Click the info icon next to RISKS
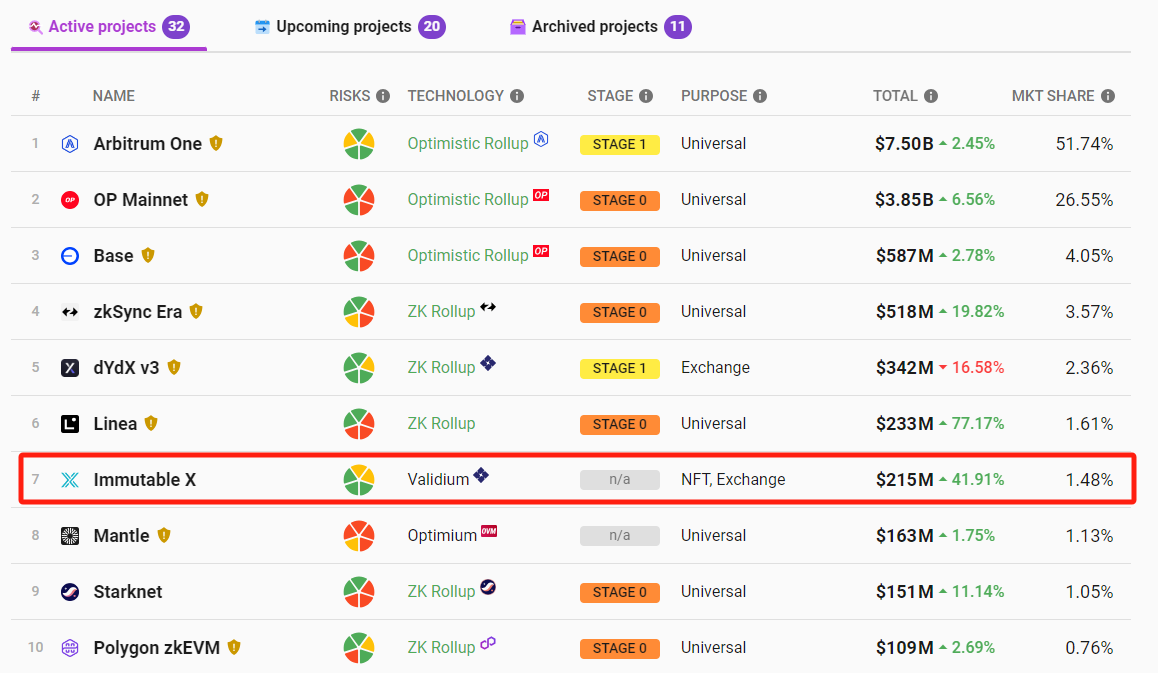Screen dimensions: 1158x673 pos(383,96)
